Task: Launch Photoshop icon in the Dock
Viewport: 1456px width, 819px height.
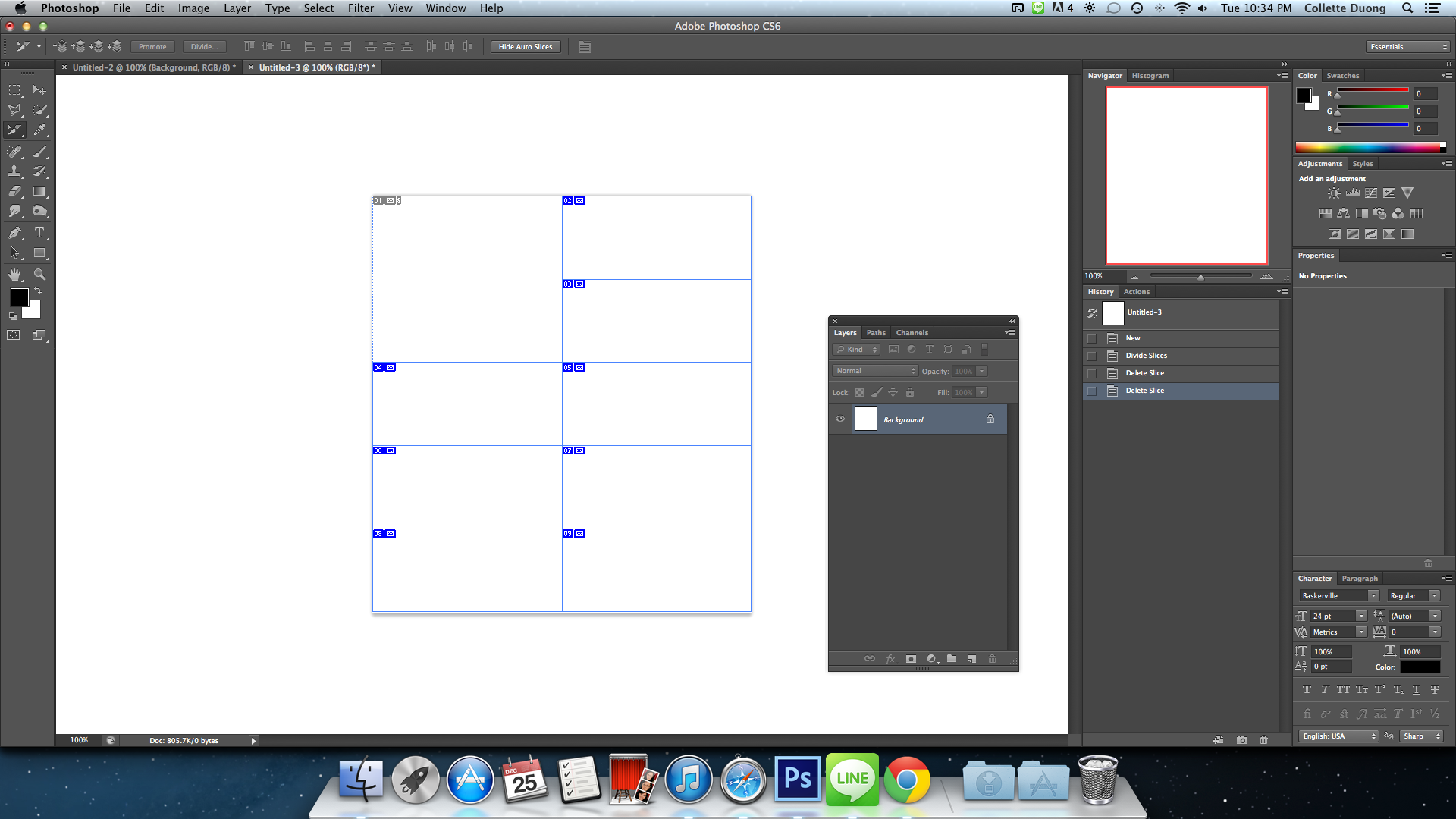Action: [797, 779]
